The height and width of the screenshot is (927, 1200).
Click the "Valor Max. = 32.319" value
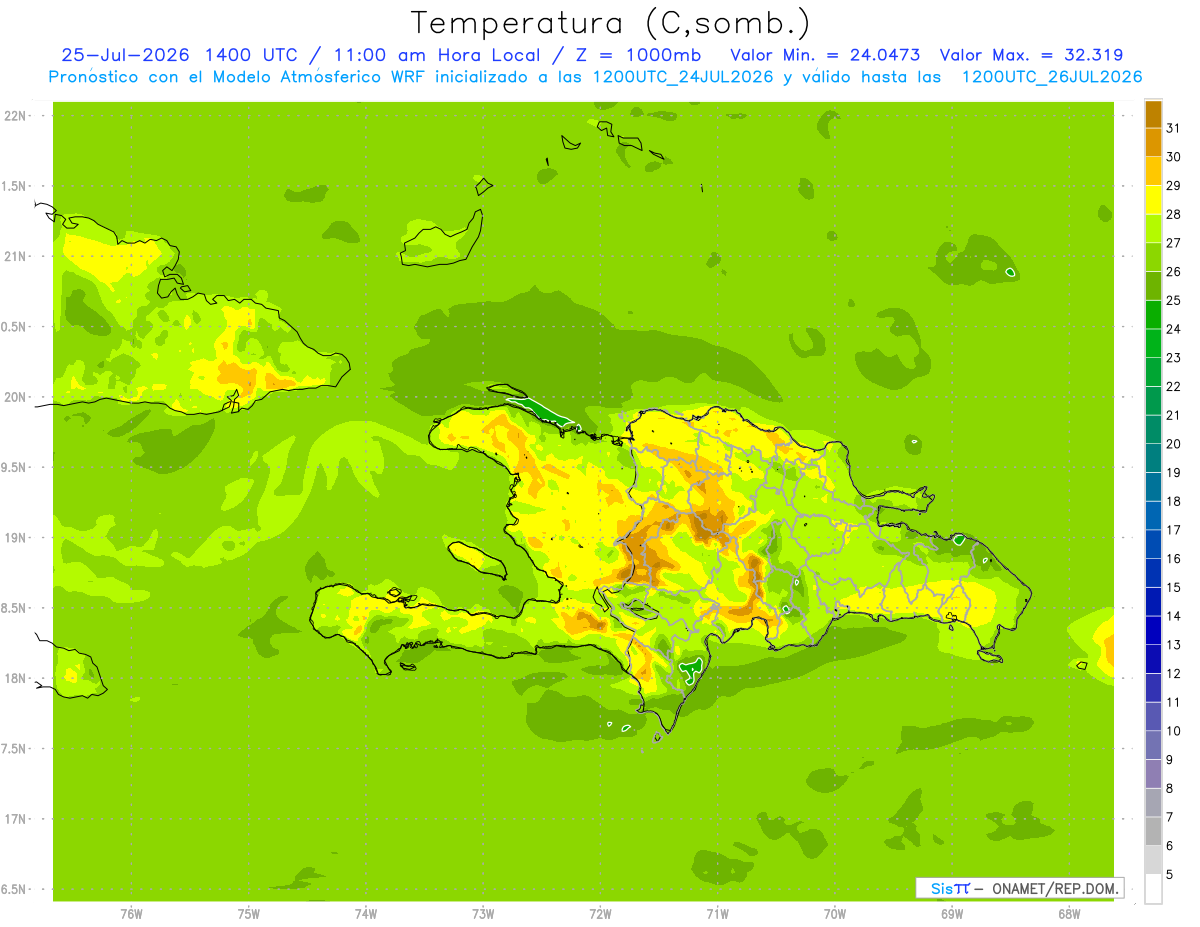tap(1031, 55)
